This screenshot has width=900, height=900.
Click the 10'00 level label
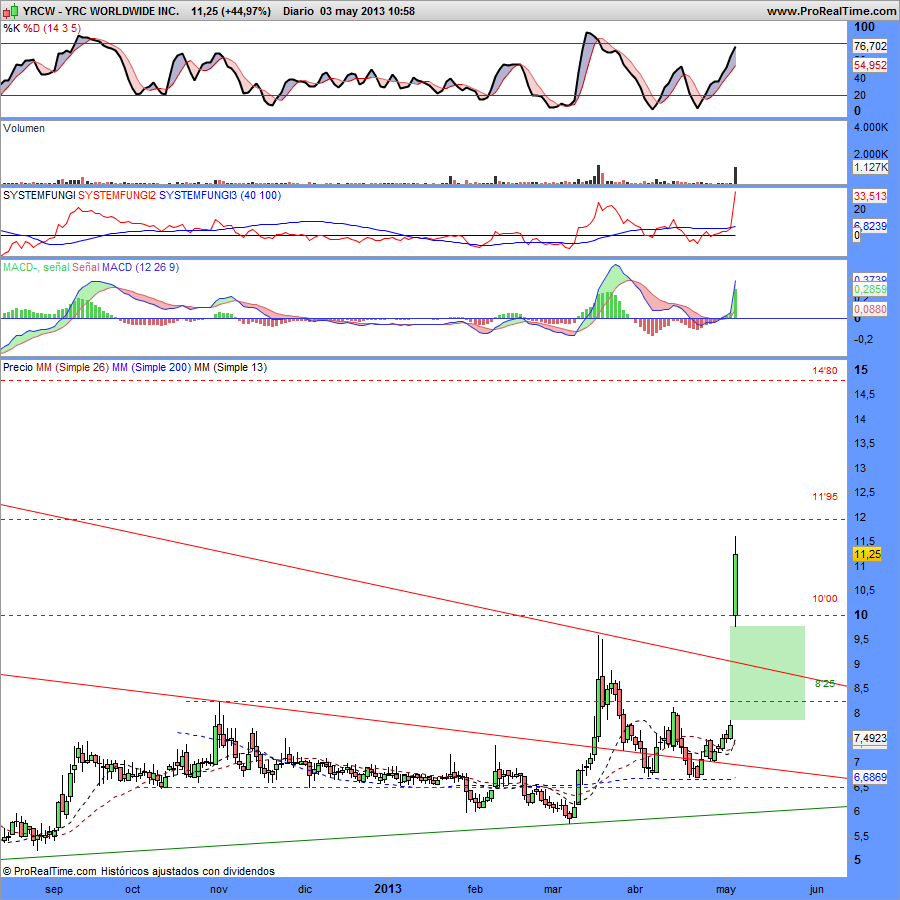[x=825, y=599]
